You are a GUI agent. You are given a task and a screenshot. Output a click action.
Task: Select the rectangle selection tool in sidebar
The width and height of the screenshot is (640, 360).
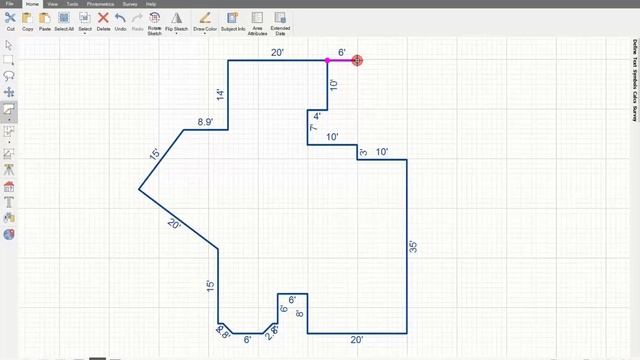(9, 60)
